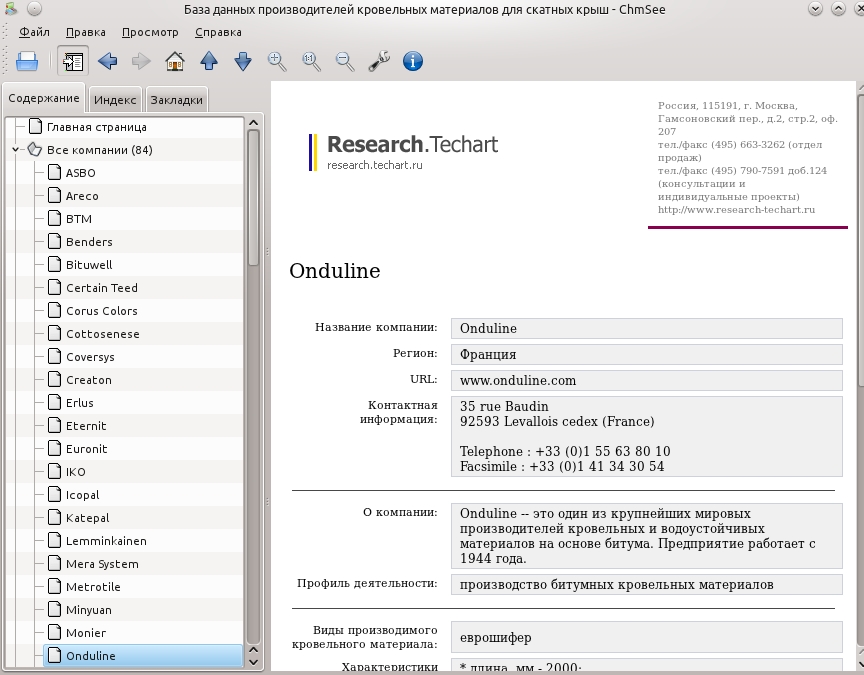The width and height of the screenshot is (864, 675).
Task: Open Icopal company page
Action: pyautogui.click(x=82, y=495)
